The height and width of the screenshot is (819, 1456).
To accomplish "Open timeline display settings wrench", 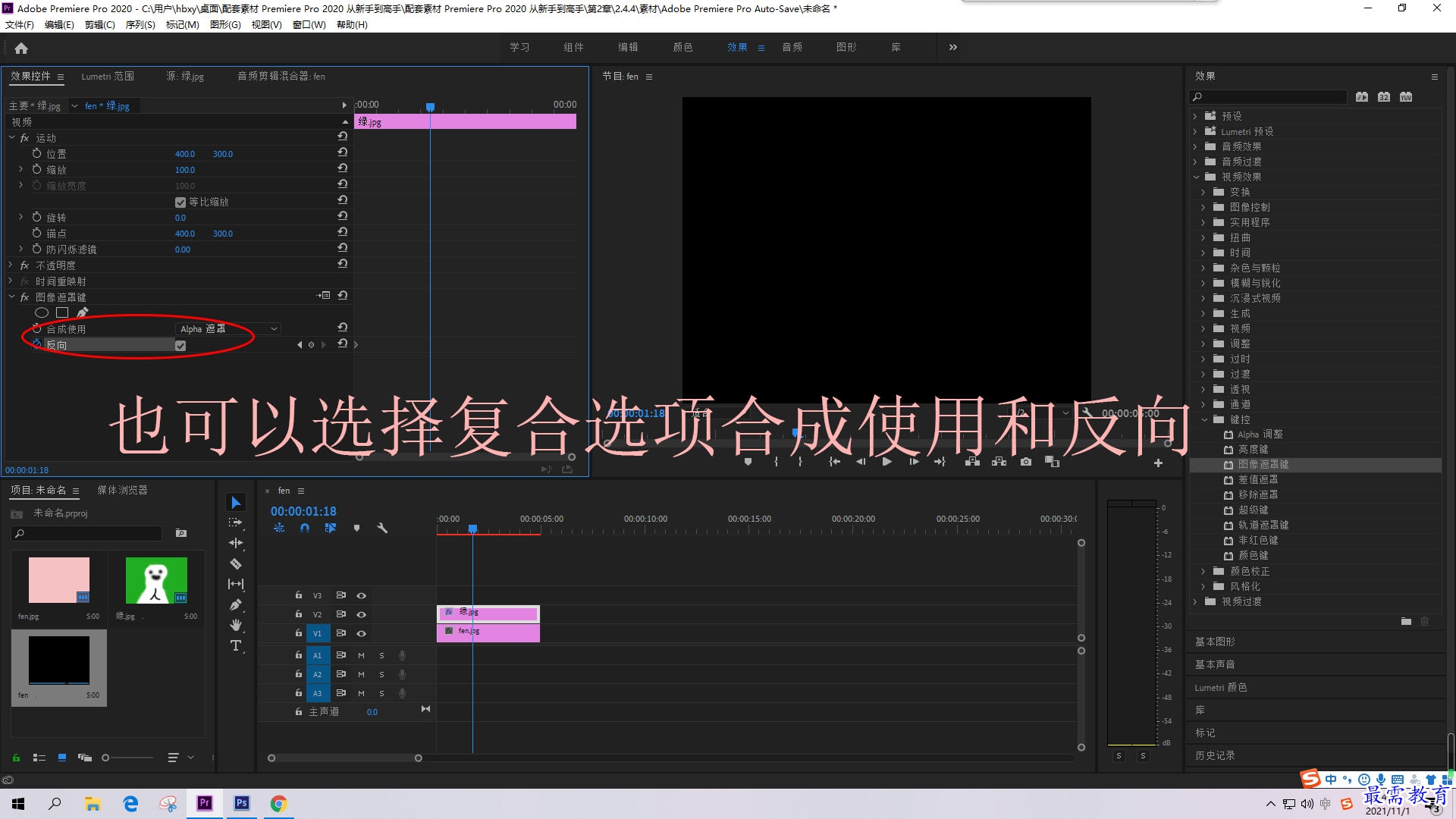I will click(x=382, y=528).
